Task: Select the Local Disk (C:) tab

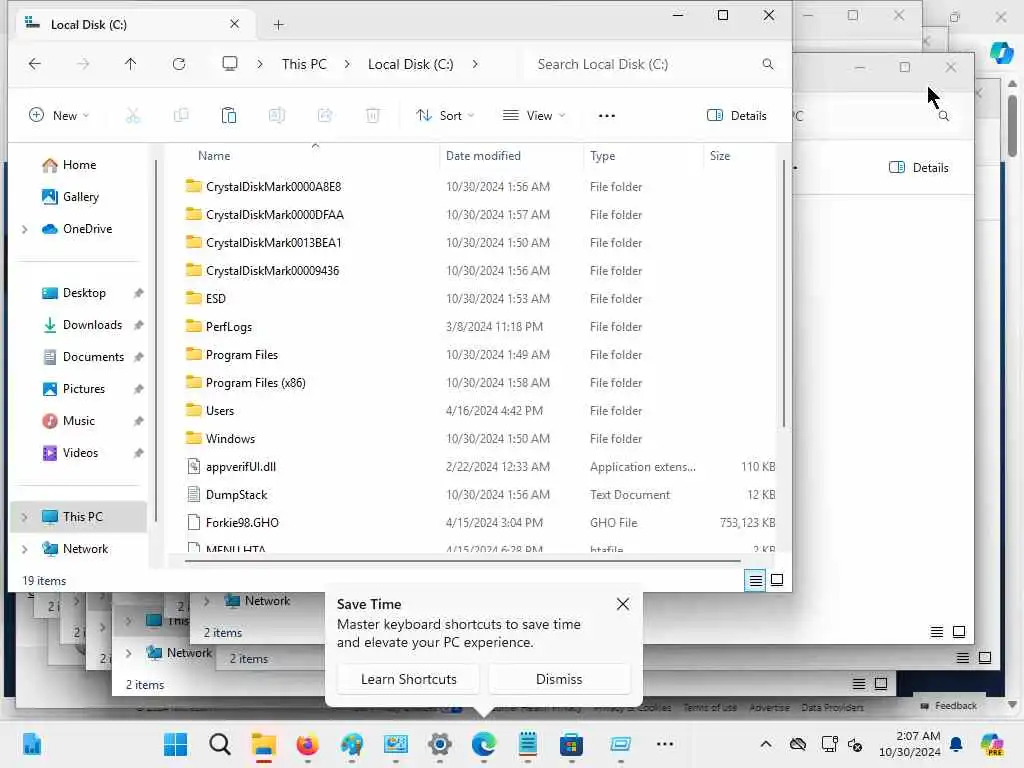Action: (134, 24)
